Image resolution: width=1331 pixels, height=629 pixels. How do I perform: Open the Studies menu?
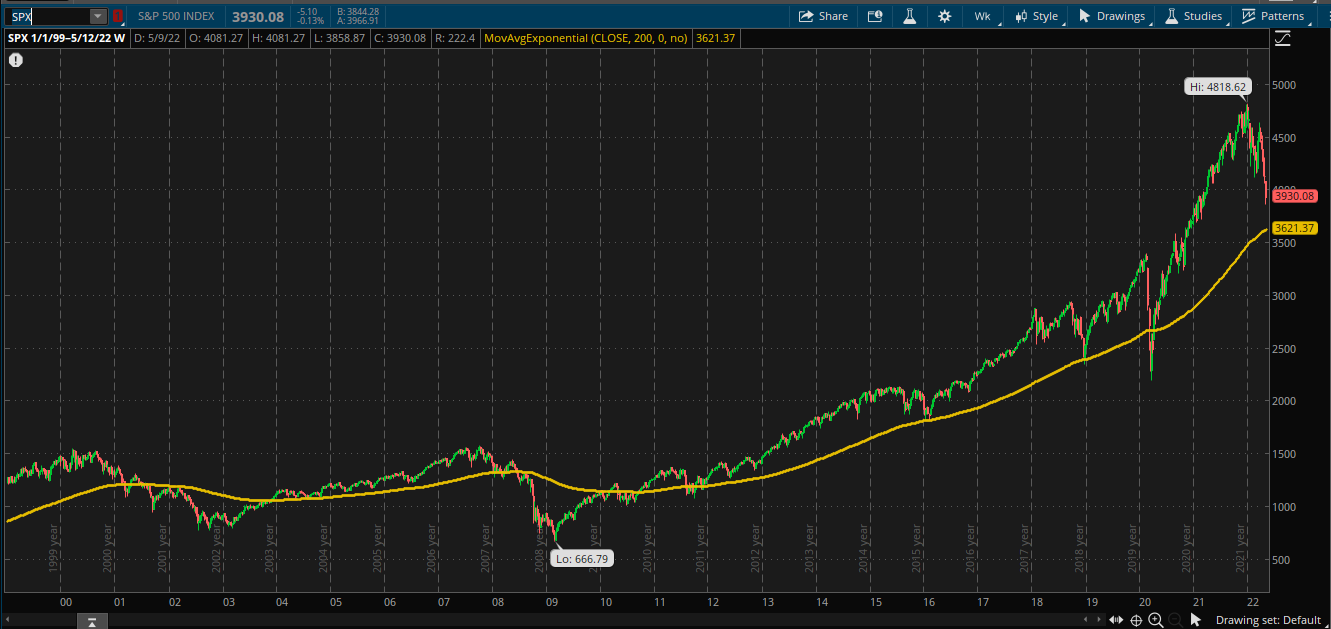1194,16
